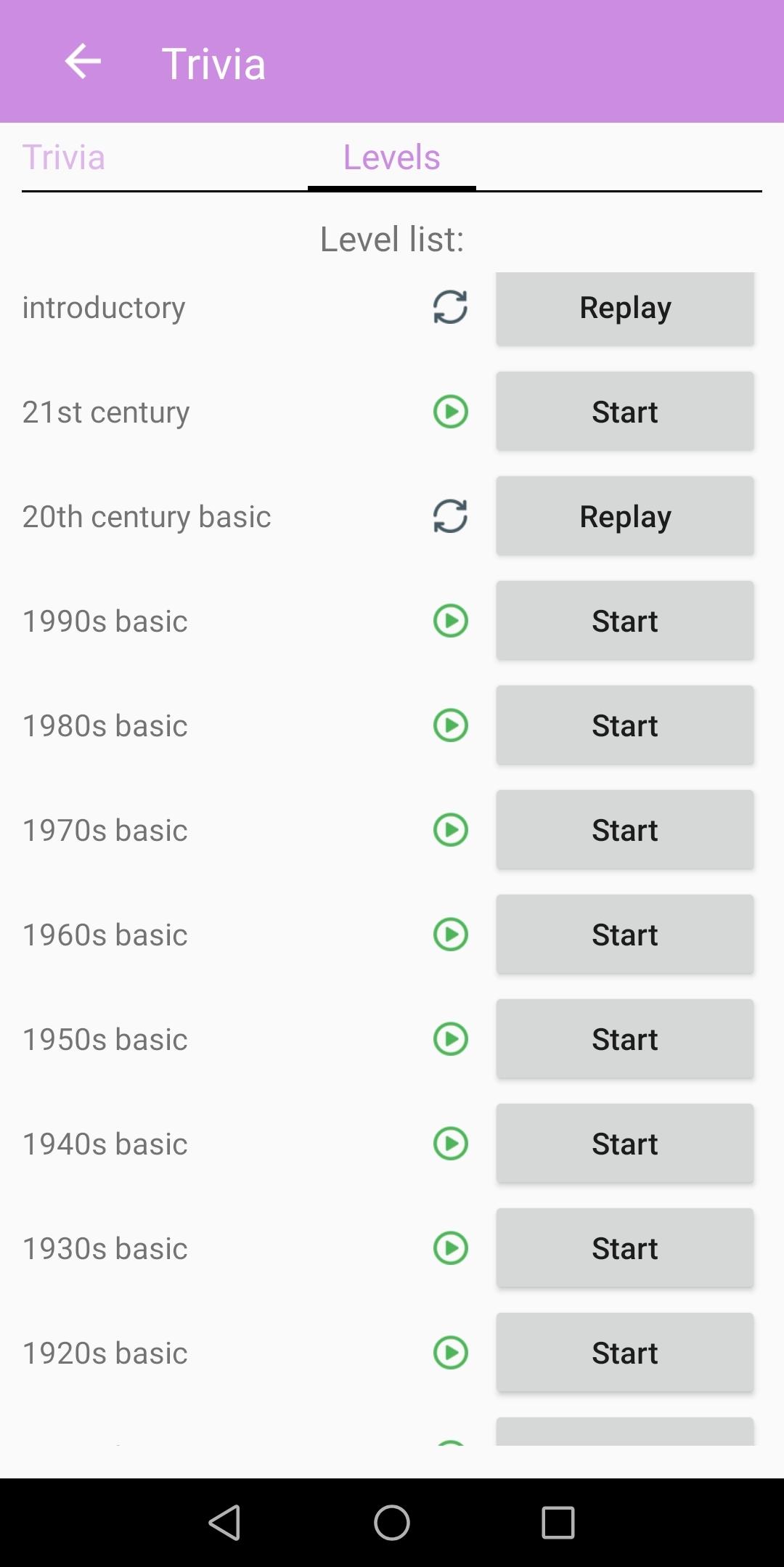This screenshot has width=784, height=1567.
Task: Start the 1990s basic level
Action: [625, 621]
